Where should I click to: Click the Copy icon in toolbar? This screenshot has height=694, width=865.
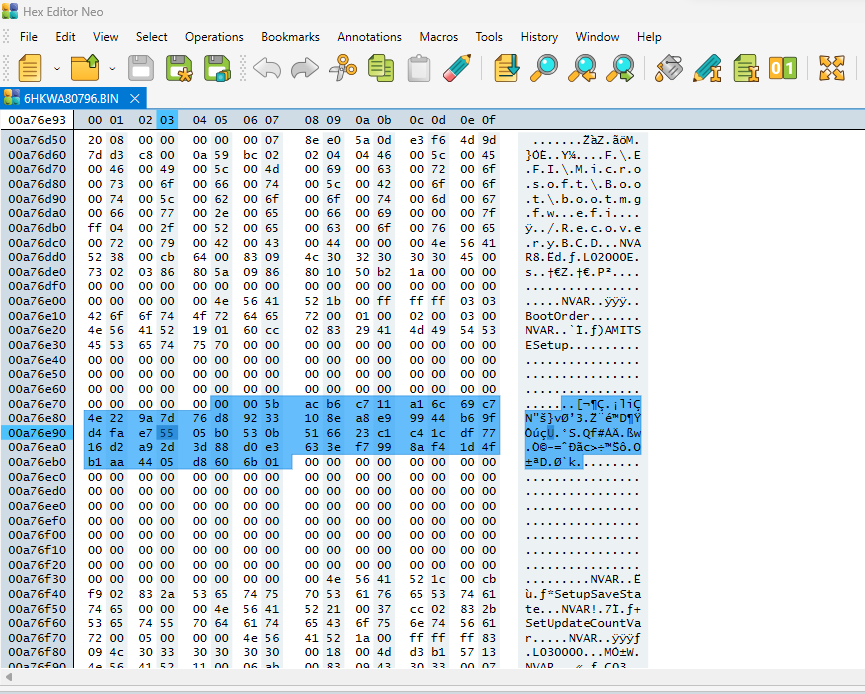tap(380, 68)
